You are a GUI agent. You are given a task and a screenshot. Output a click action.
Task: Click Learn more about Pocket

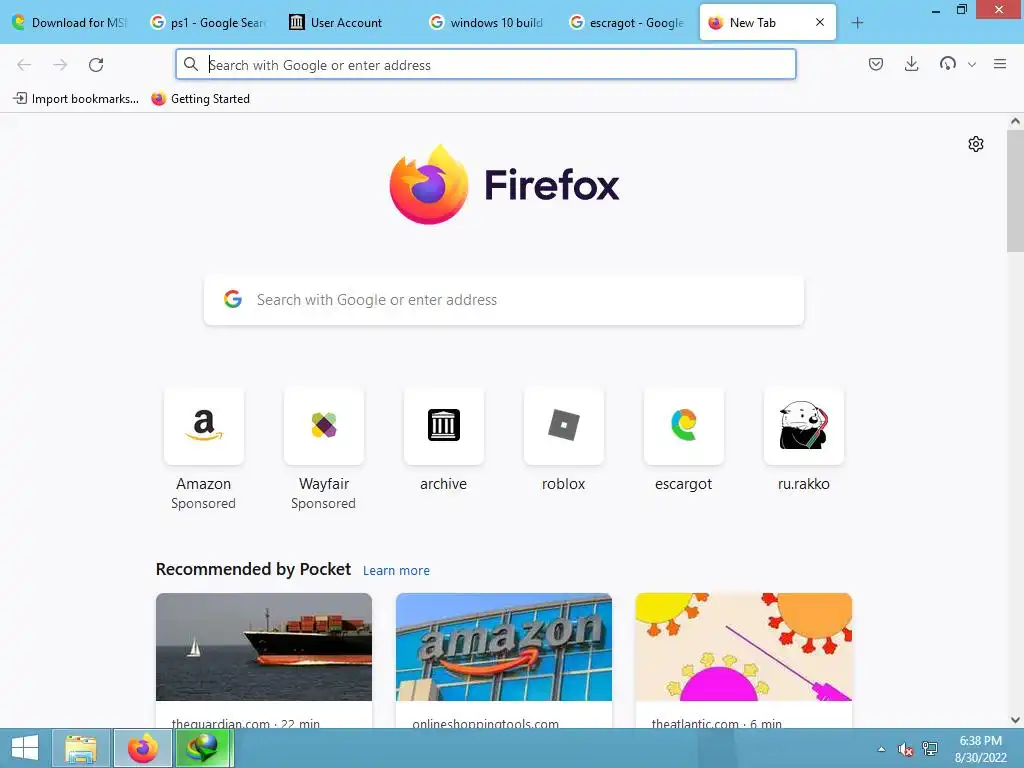pos(396,570)
